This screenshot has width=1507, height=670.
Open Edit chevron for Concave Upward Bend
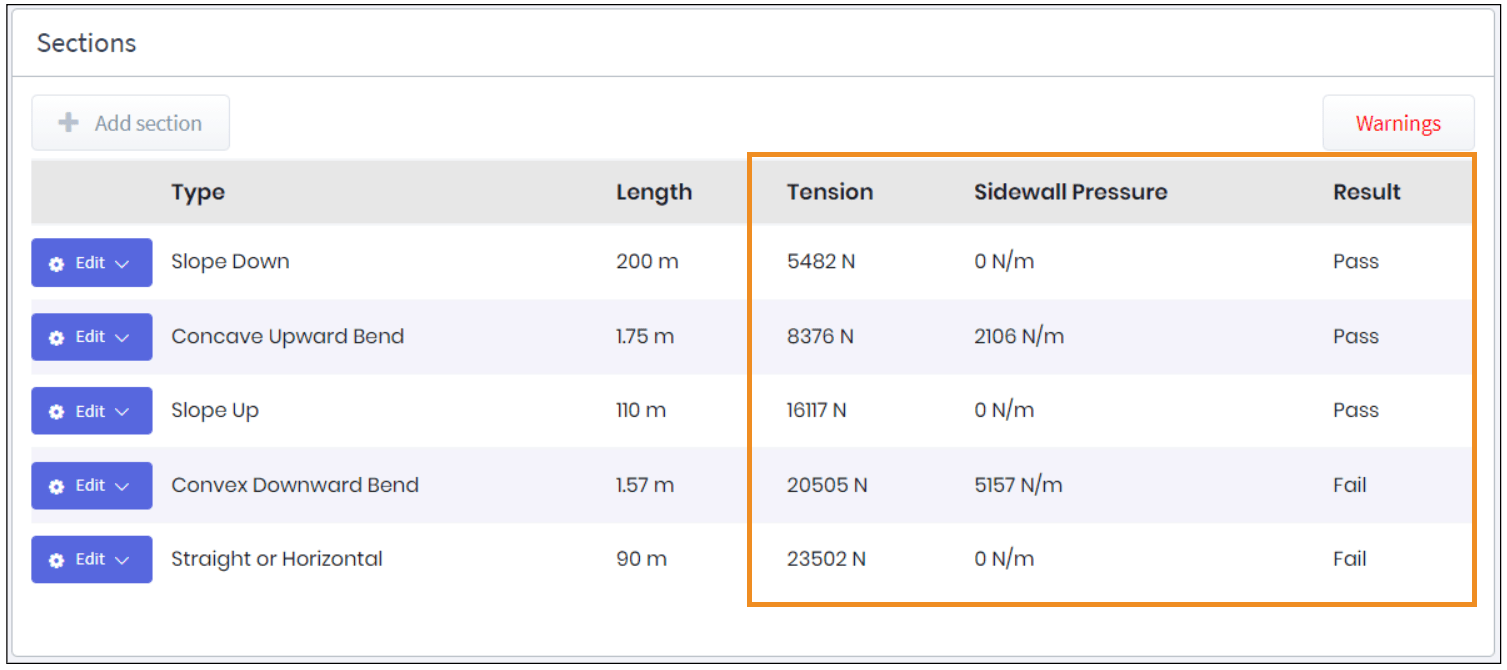[x=122, y=338]
